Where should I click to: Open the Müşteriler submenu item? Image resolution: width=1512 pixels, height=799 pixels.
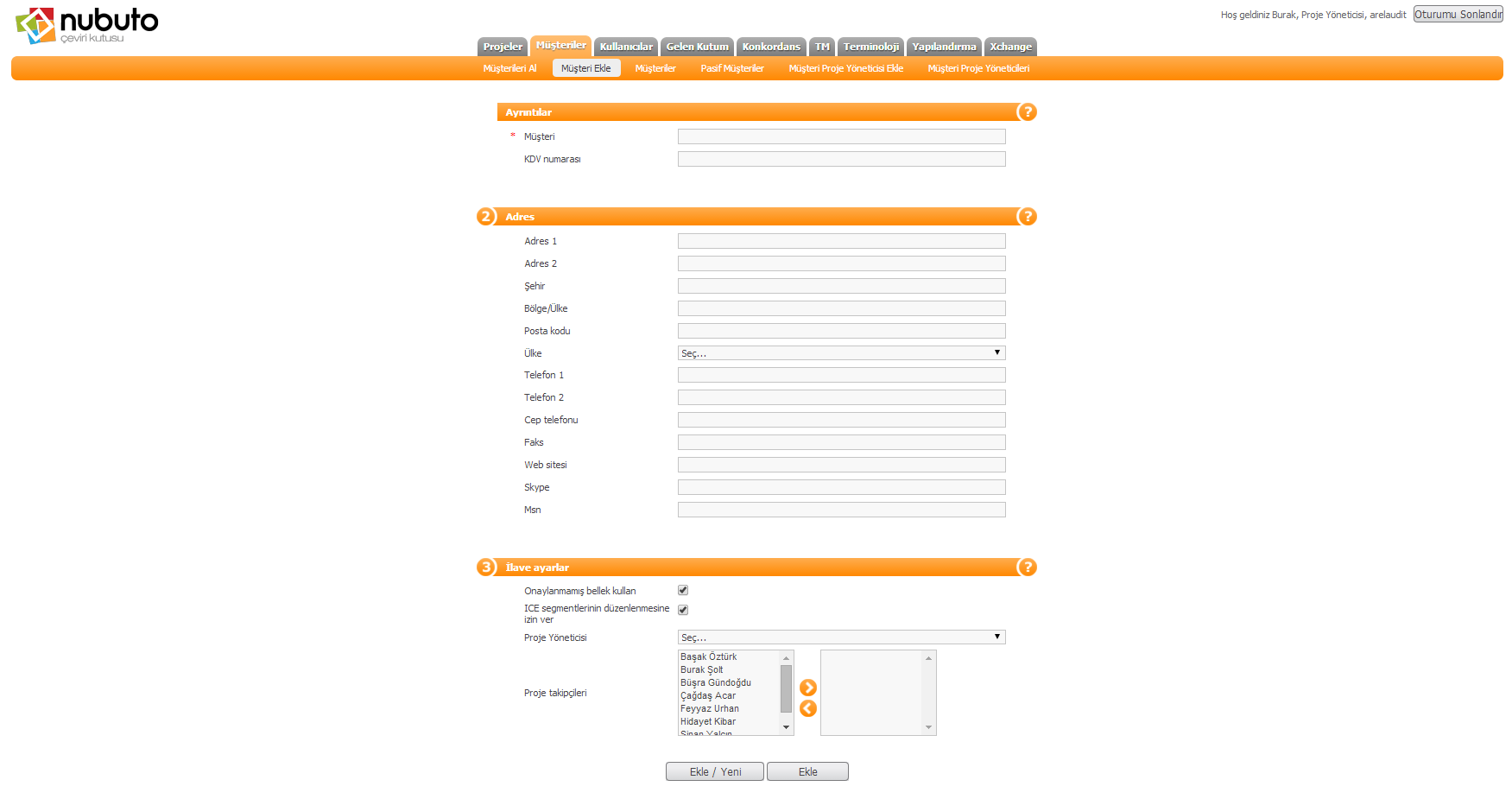point(655,68)
